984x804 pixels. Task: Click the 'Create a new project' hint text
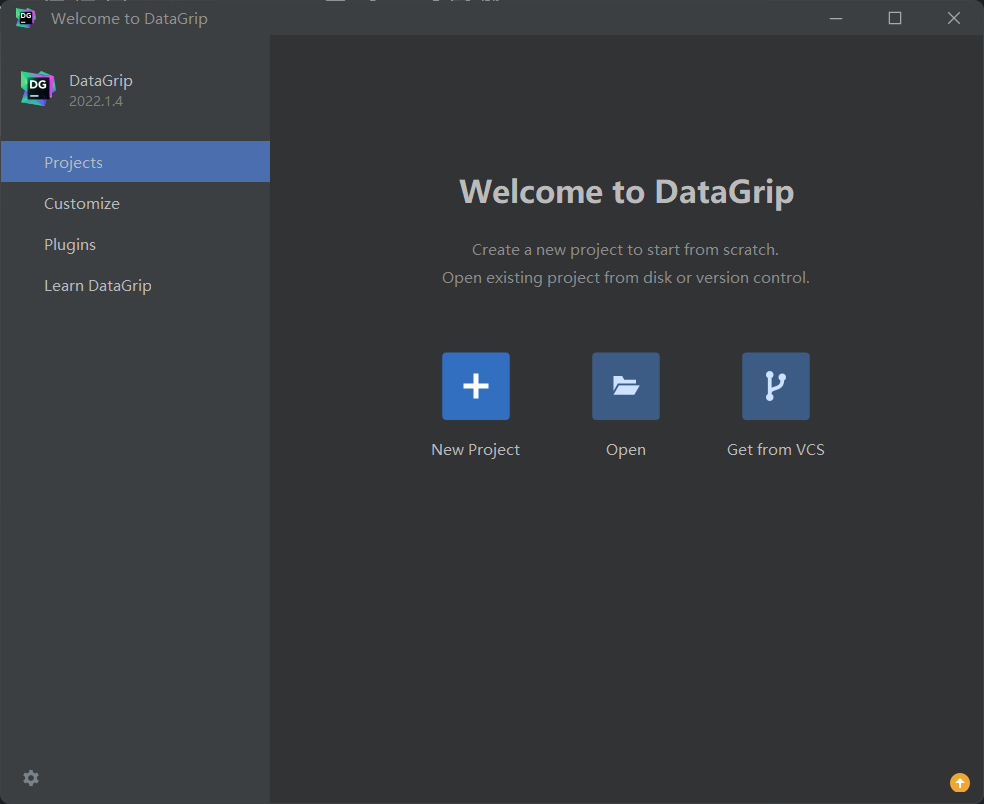tap(625, 250)
